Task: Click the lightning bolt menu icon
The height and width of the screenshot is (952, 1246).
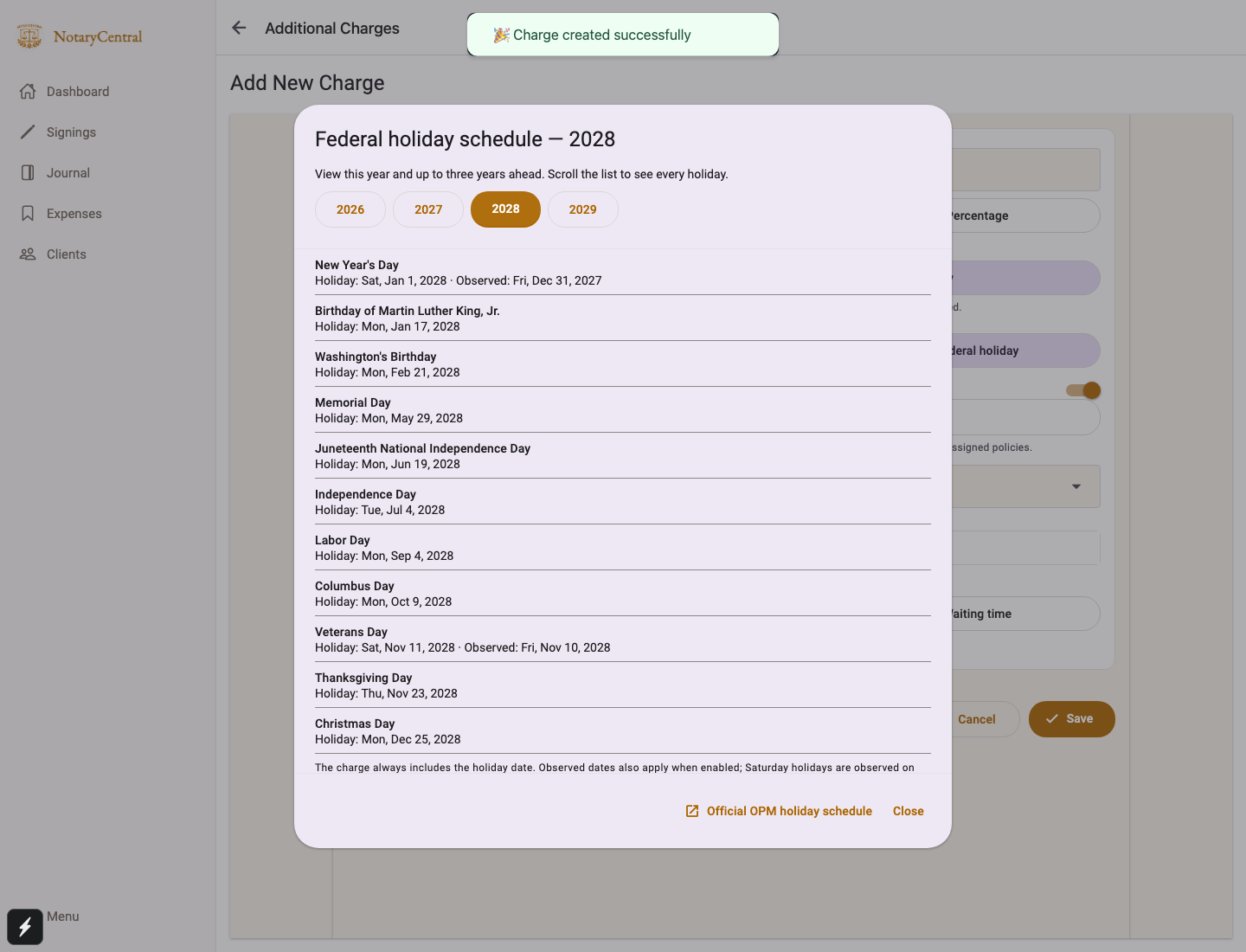Action: 25,927
